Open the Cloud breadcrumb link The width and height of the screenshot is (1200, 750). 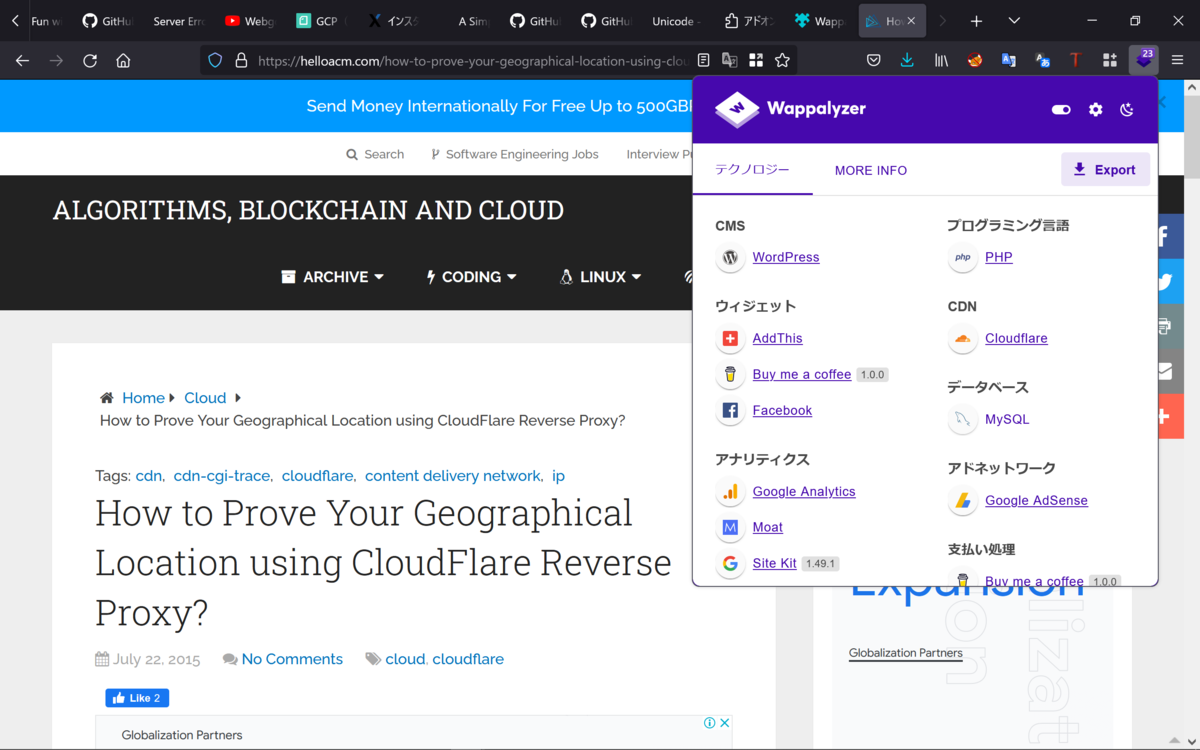205,398
